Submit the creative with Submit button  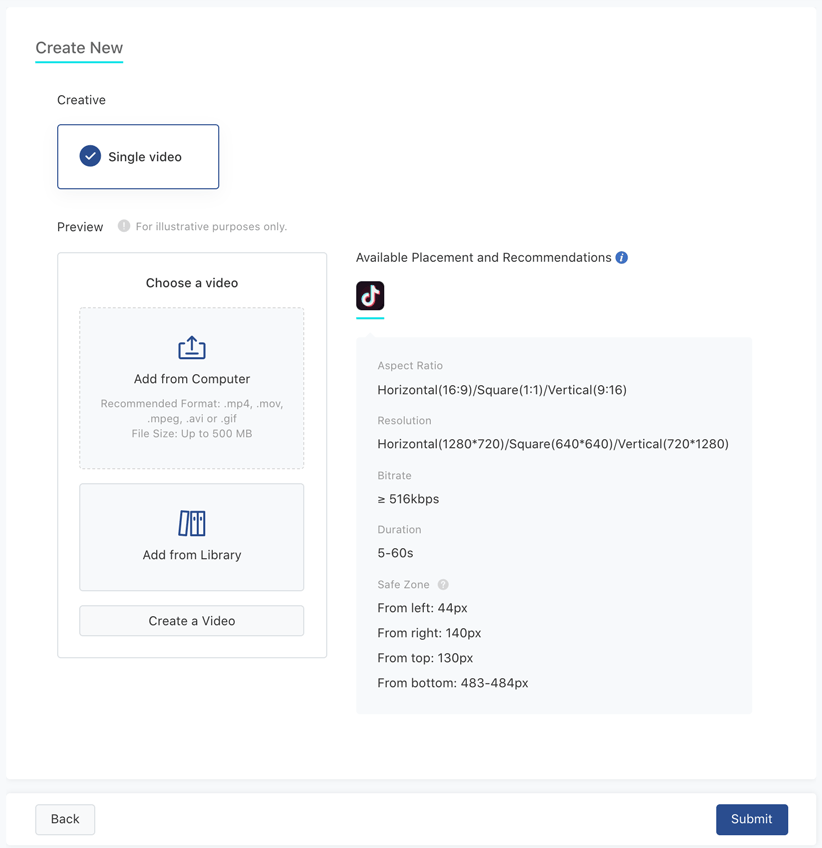click(751, 819)
